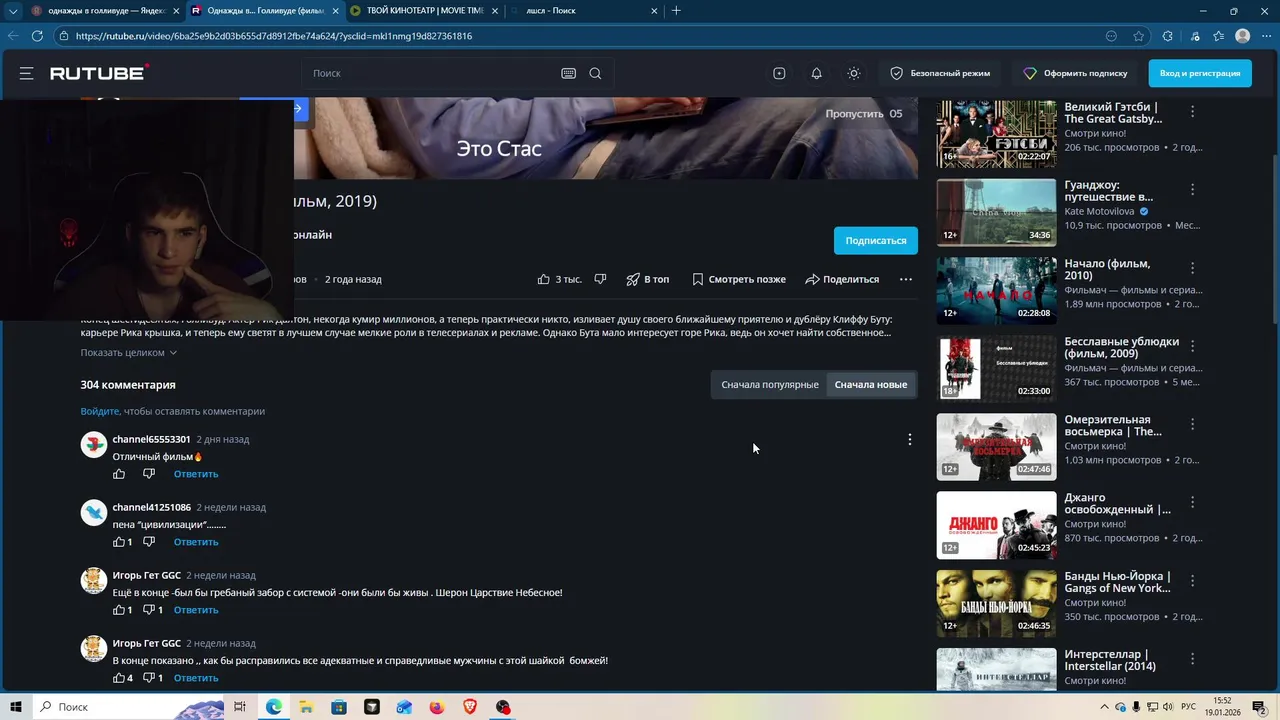
Task: Open options for Начало video
Action: pyautogui.click(x=1192, y=268)
